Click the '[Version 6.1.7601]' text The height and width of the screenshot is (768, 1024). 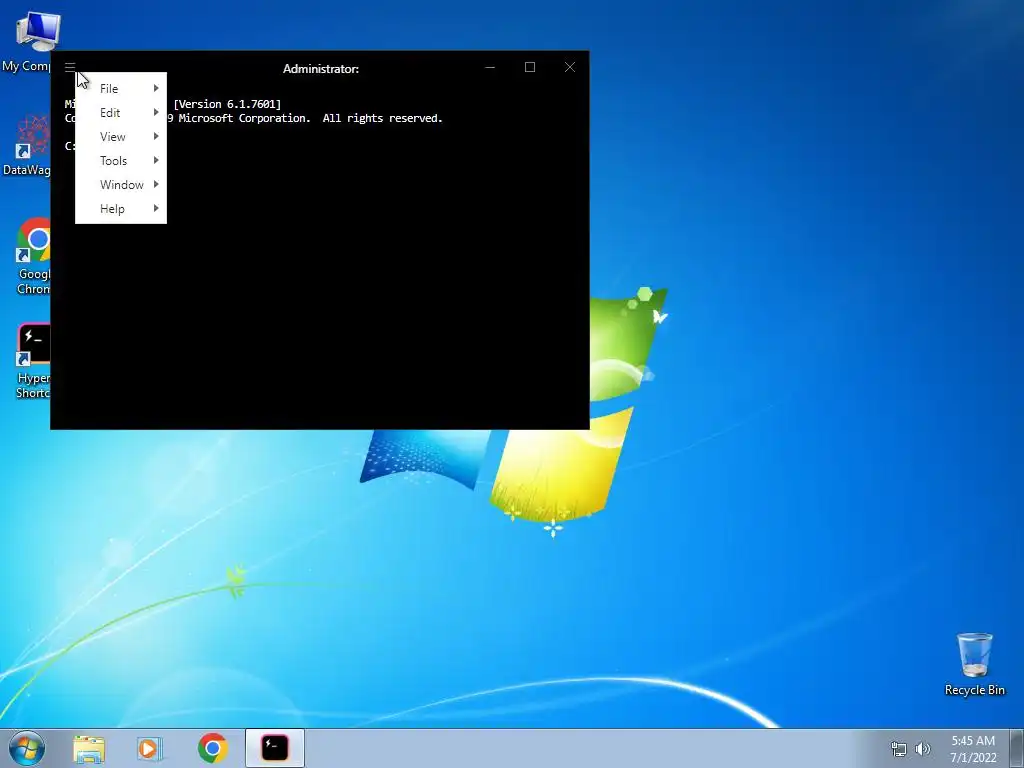[x=227, y=104]
